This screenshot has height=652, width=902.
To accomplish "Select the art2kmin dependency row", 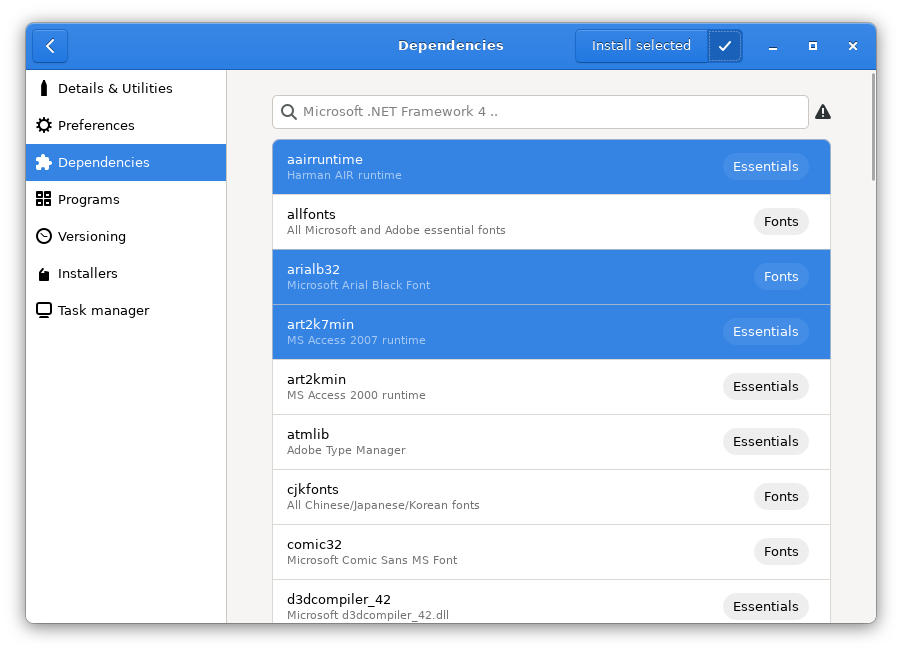I will pyautogui.click(x=551, y=387).
